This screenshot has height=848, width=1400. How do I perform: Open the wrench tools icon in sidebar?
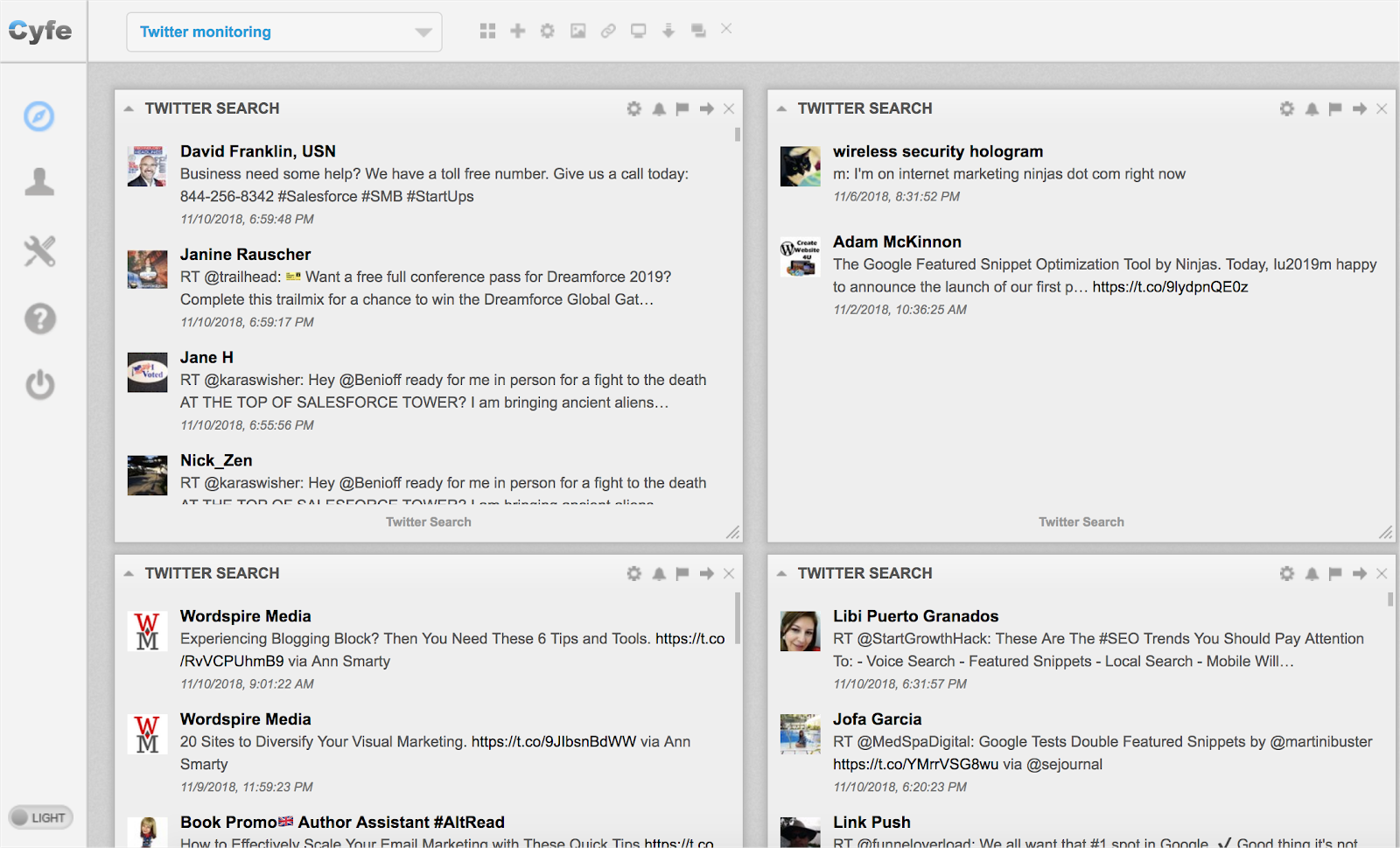[39, 251]
